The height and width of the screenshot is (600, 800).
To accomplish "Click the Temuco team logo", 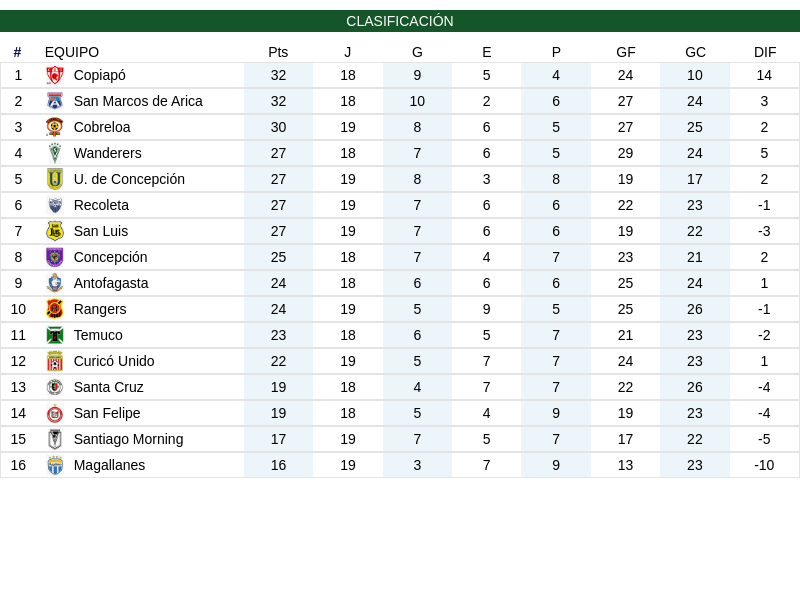I will click(x=55, y=335).
